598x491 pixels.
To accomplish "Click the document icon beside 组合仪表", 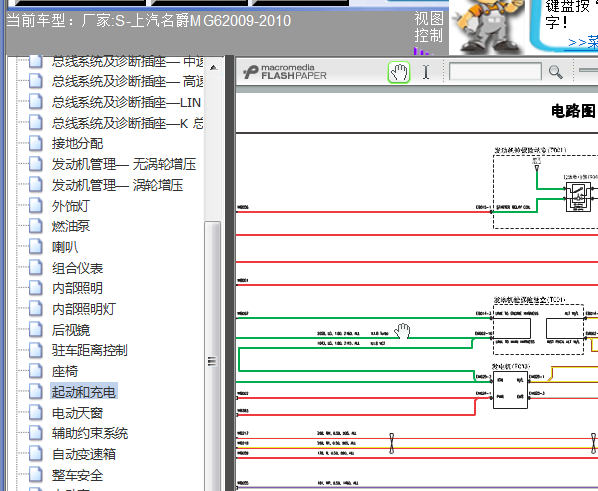I will click(36, 268).
